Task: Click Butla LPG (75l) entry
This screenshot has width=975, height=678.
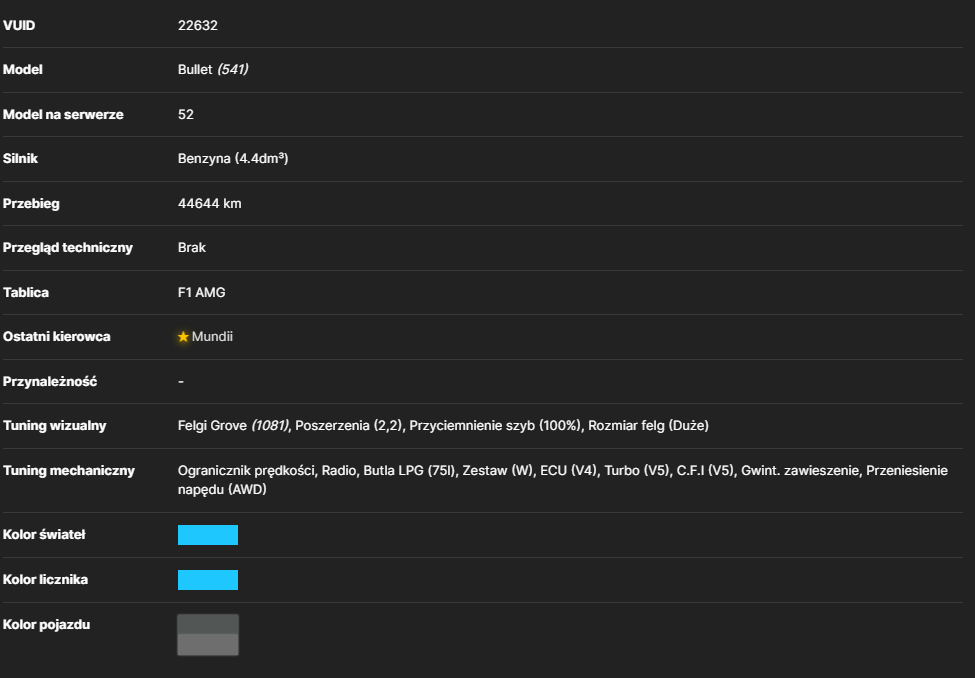Action: point(409,471)
